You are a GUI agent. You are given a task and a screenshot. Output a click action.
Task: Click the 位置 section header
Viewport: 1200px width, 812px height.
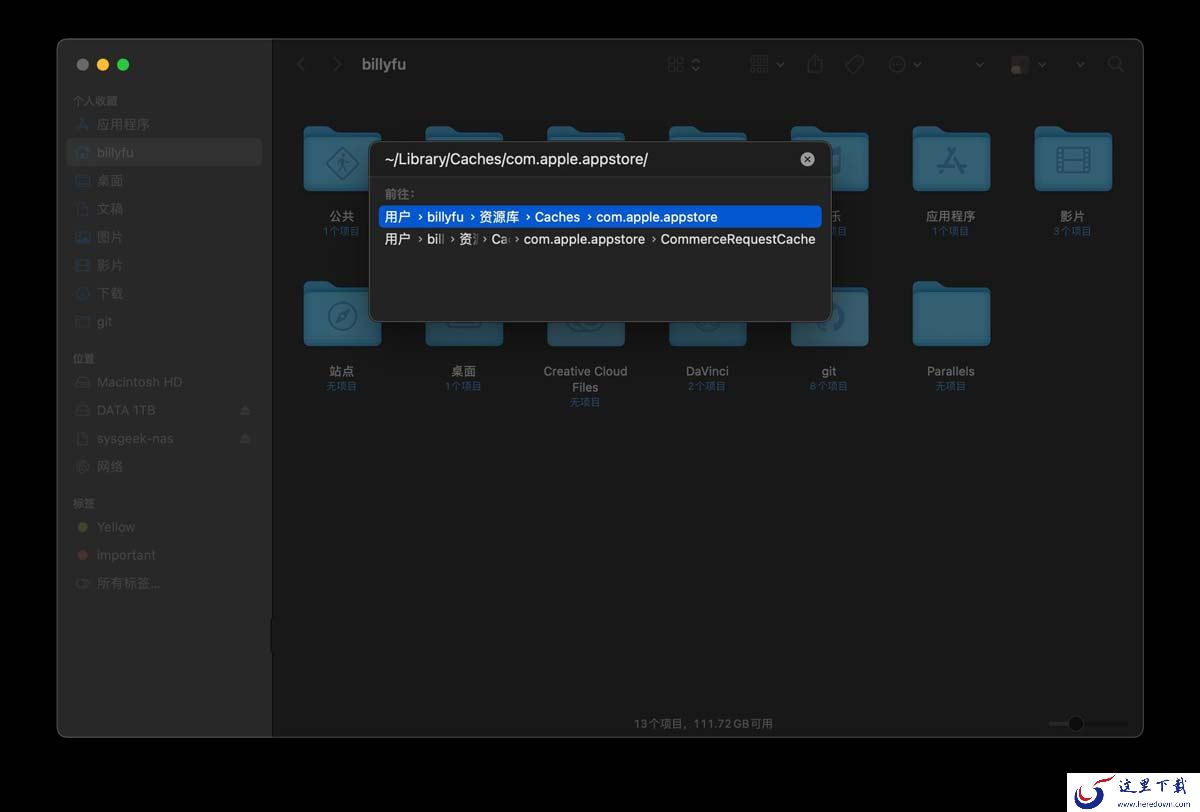click(x=84, y=358)
